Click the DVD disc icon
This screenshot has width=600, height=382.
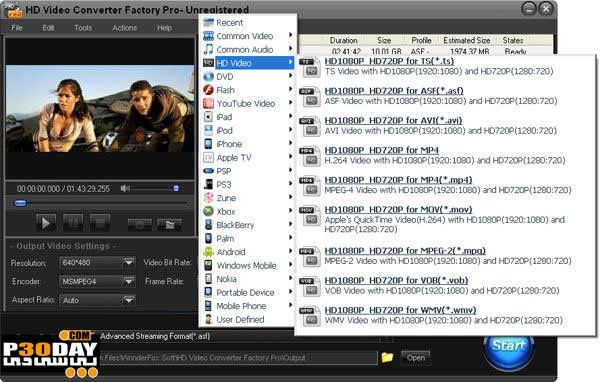[x=208, y=77]
